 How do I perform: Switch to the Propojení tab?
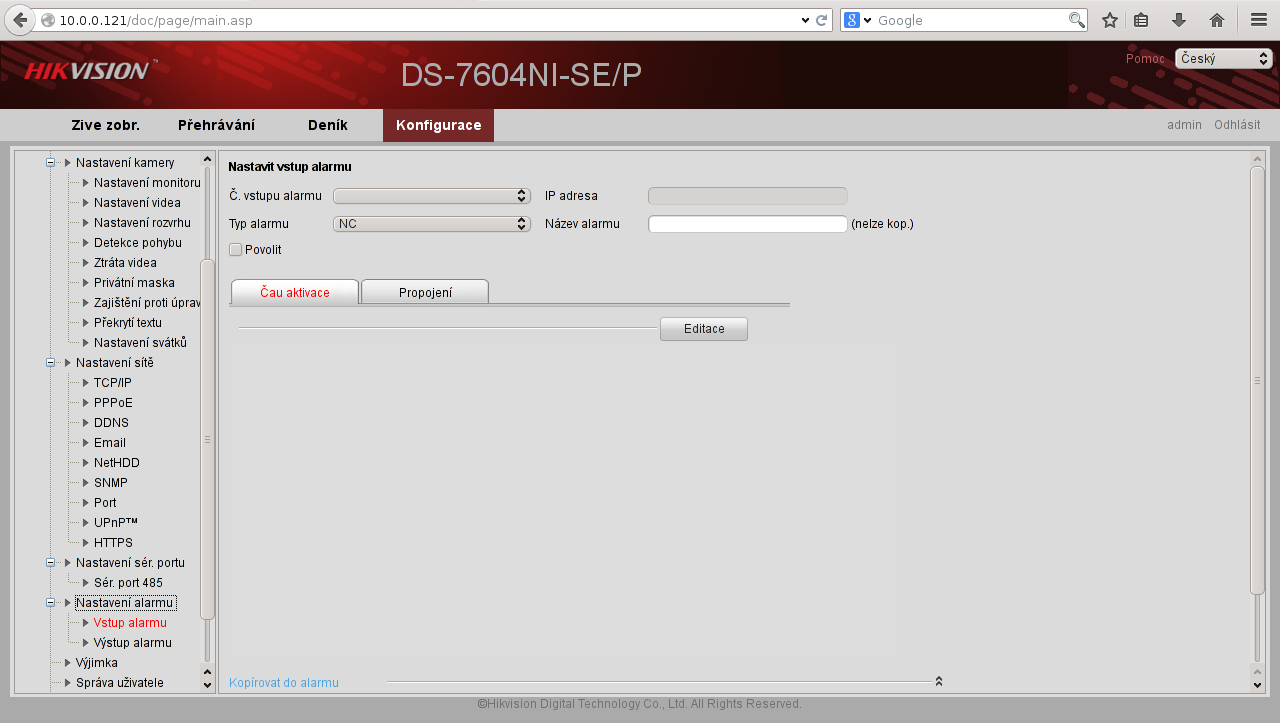point(425,292)
